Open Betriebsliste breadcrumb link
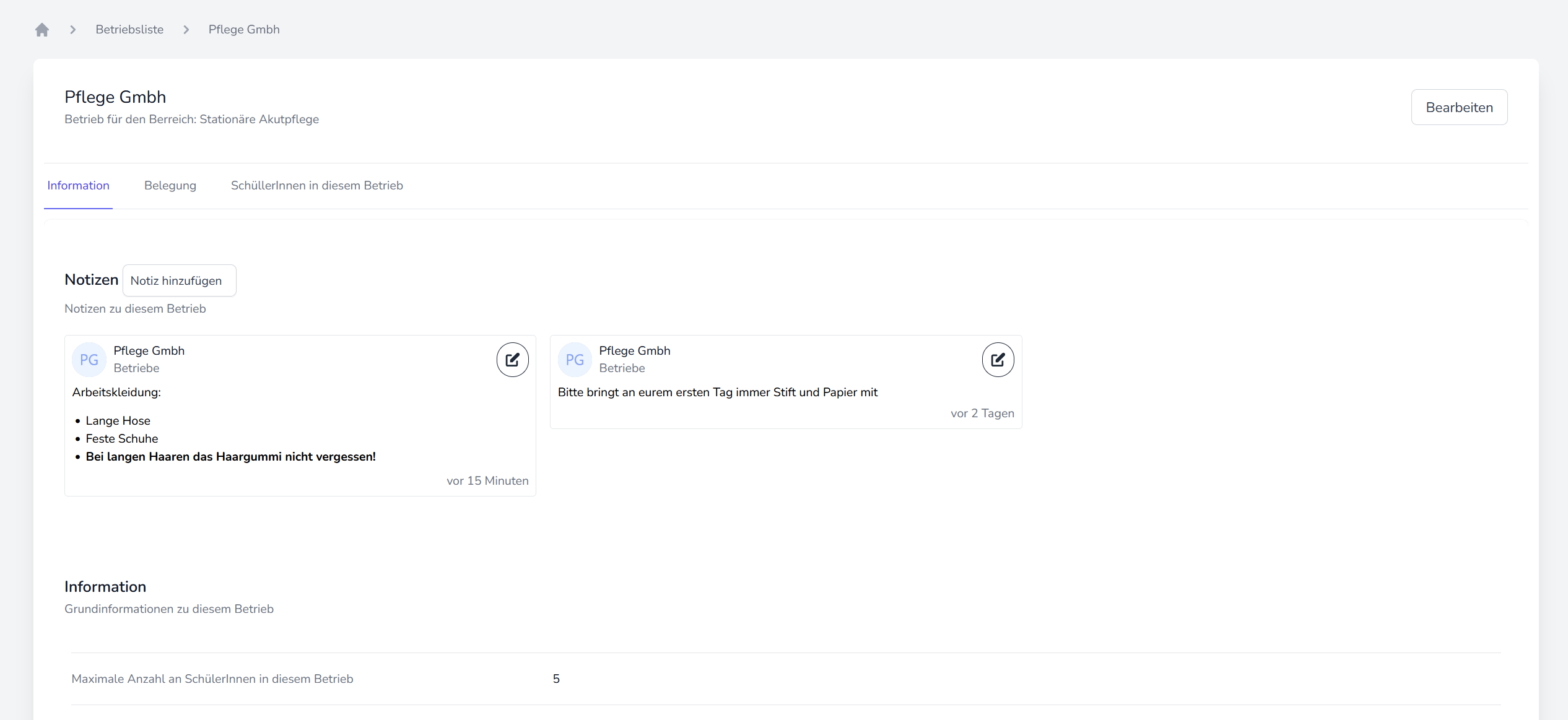1568x720 pixels. (x=129, y=30)
